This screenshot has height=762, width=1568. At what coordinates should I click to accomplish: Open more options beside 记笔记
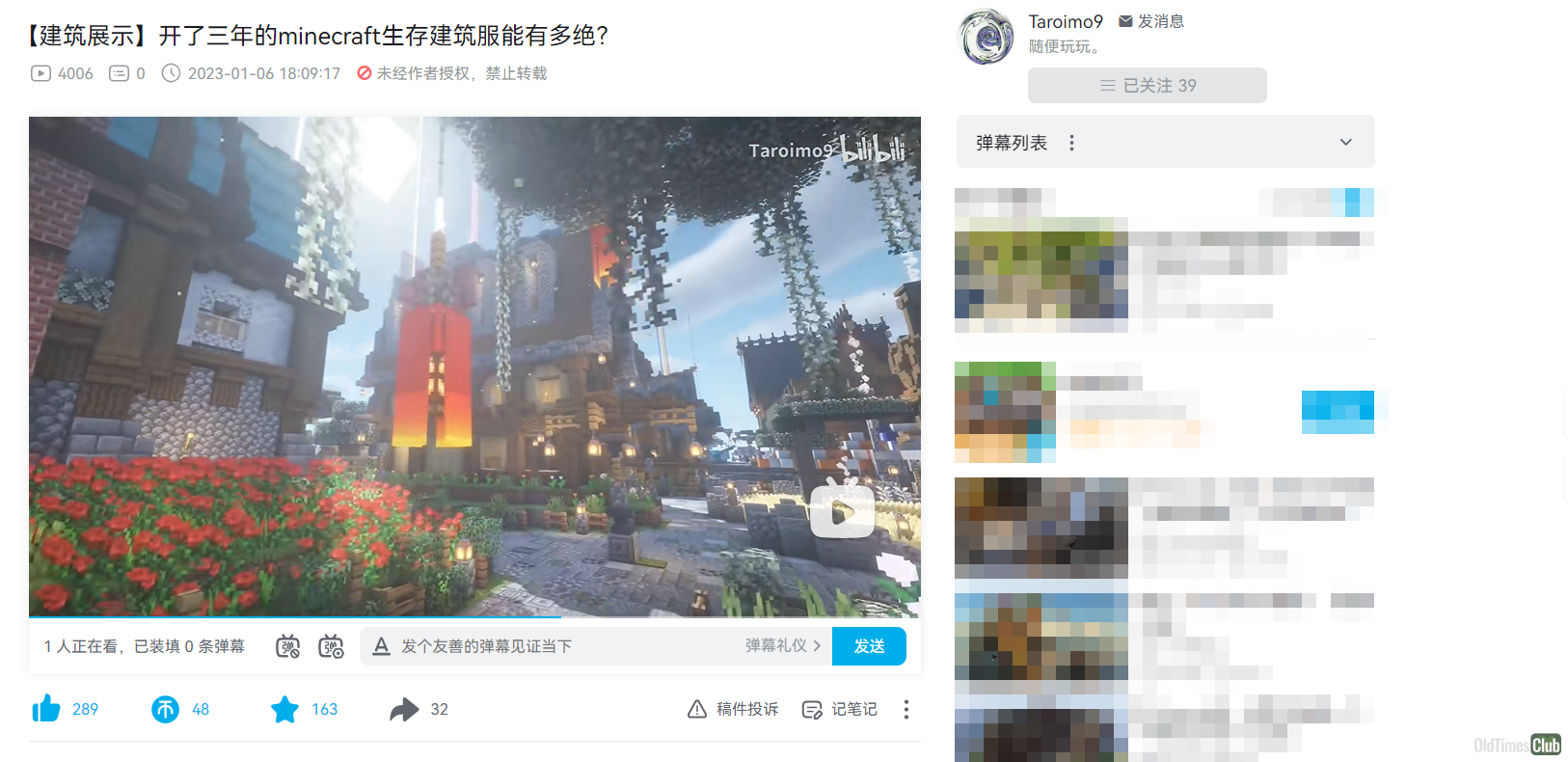tap(906, 710)
